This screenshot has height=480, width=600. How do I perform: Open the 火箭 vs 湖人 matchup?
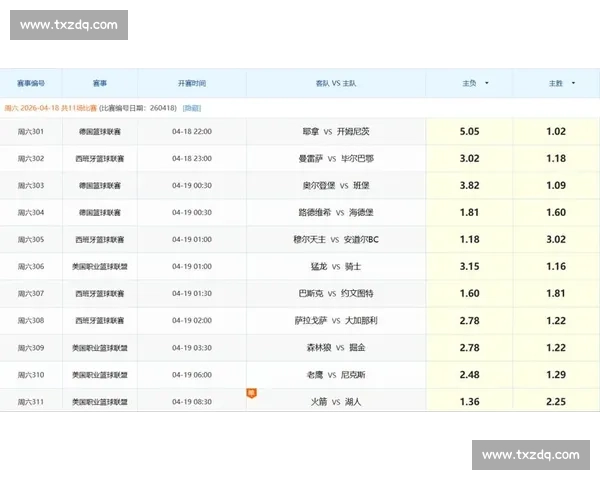tap(336, 402)
